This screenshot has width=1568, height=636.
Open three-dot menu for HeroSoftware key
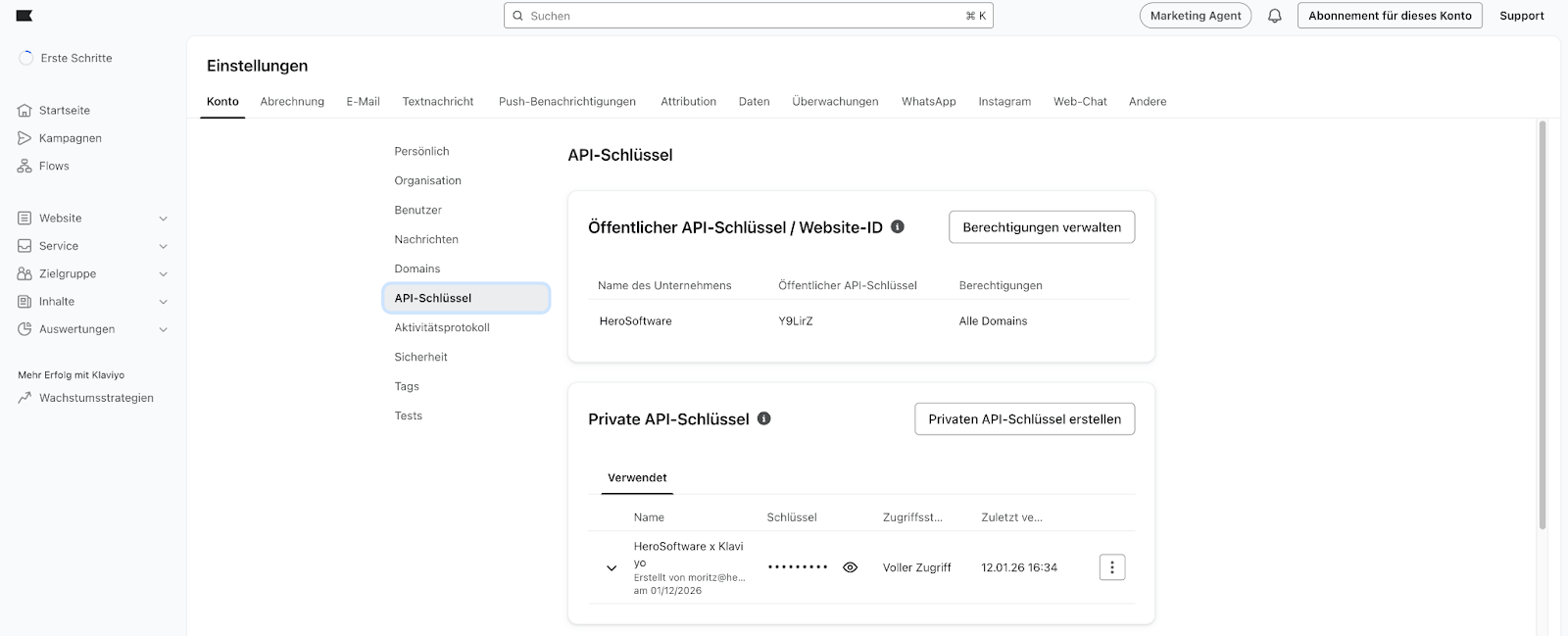click(1112, 567)
